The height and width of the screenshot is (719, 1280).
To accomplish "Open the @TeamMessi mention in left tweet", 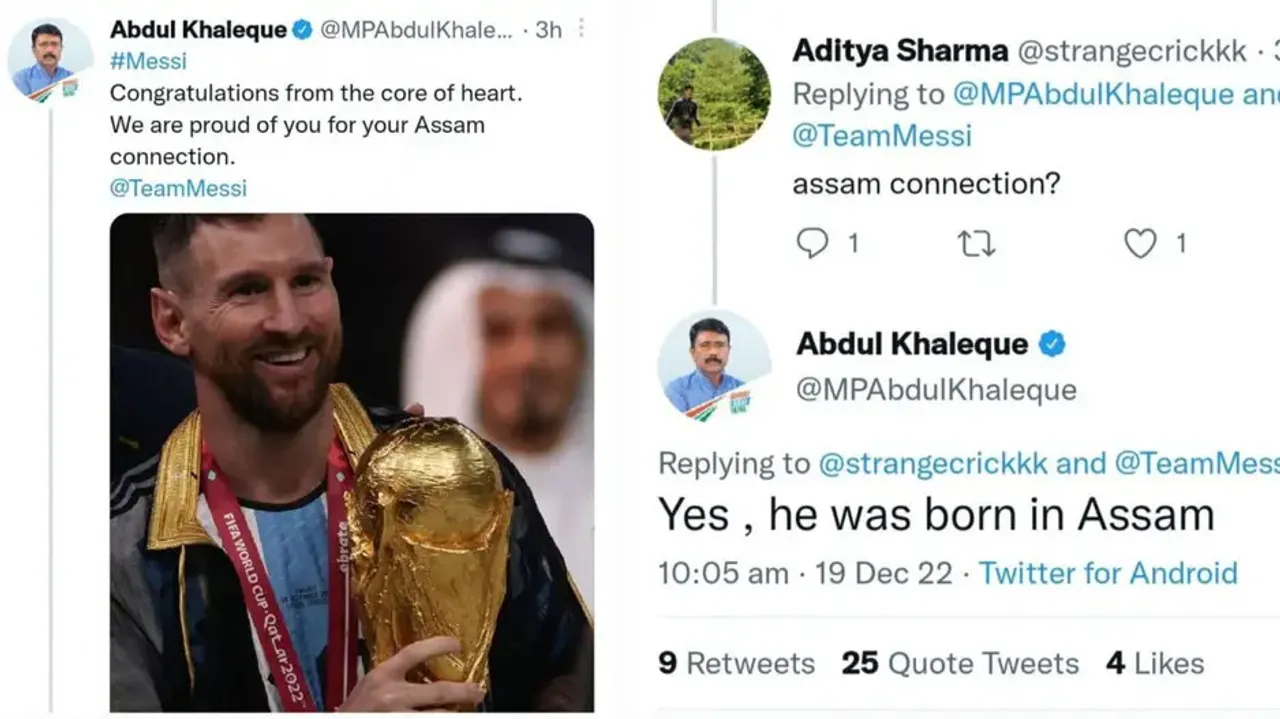I will [178, 188].
